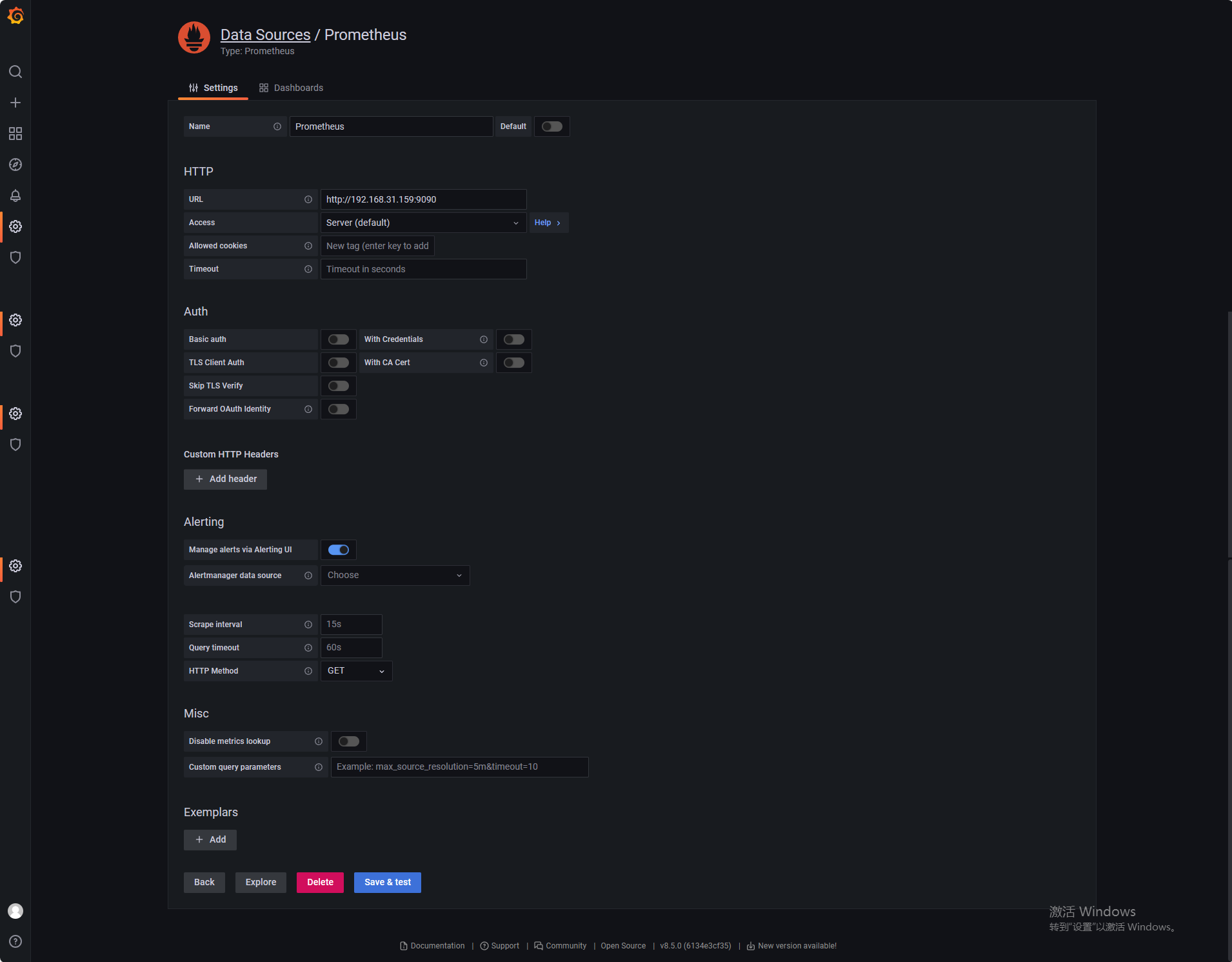The width and height of the screenshot is (1232, 962).
Task: Go to Data Sources breadcrumb link
Action: pyautogui.click(x=266, y=35)
